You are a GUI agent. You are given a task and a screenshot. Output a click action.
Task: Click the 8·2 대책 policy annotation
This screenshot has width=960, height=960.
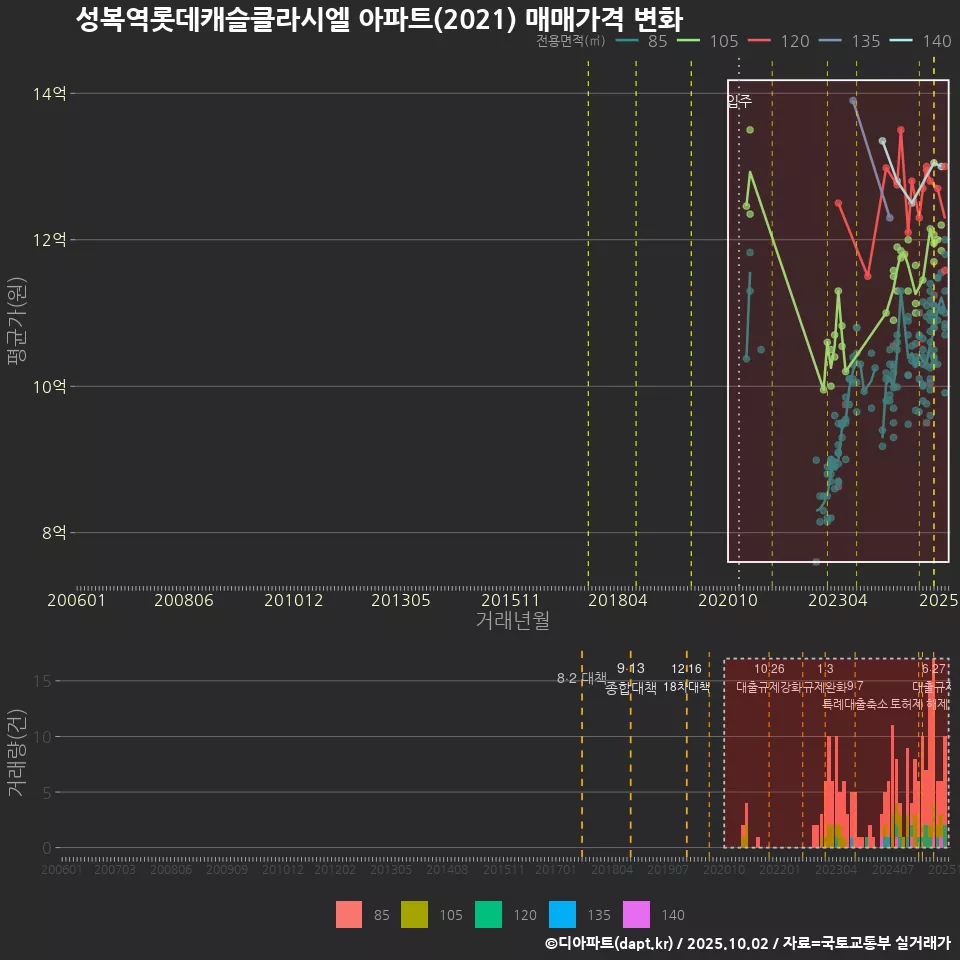click(x=582, y=678)
